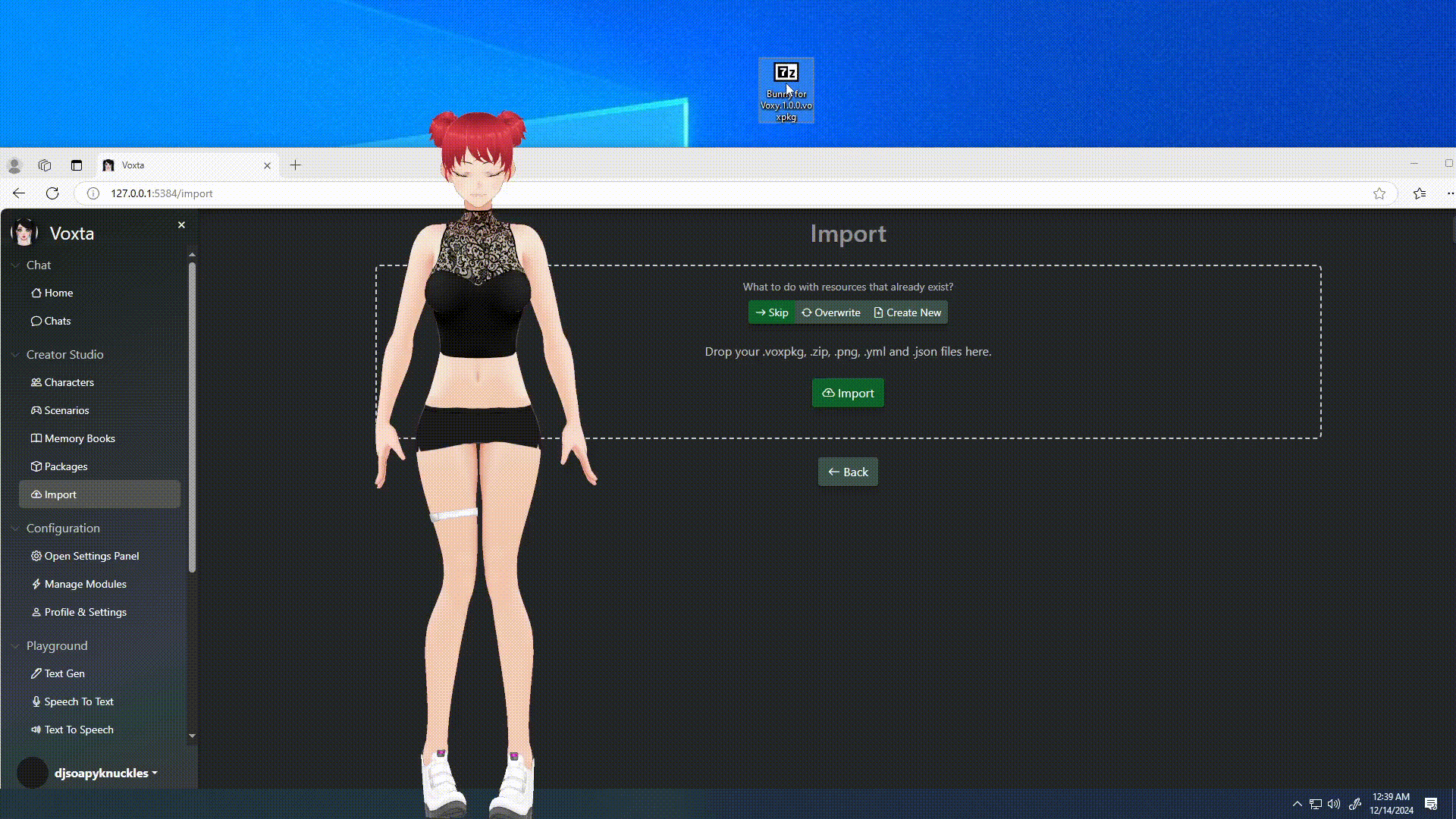This screenshot has height=819, width=1456.
Task: Click the Back button
Action: tap(848, 472)
